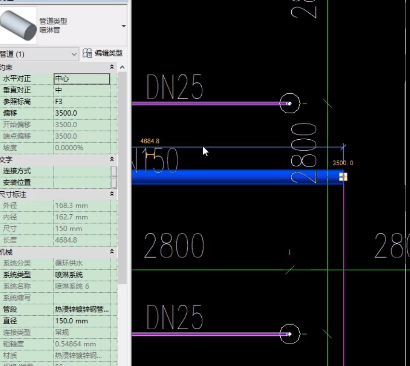This screenshot has height=366, width=410.
Task: Click the 长度 value 4684.8
Action: click(82, 240)
